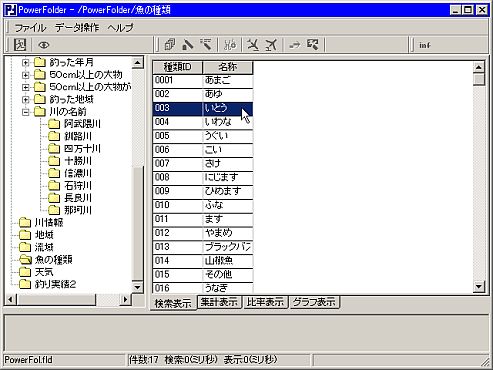This screenshot has width=493, height=370.
Task: Click table scroll up arrow
Action: (x=479, y=68)
